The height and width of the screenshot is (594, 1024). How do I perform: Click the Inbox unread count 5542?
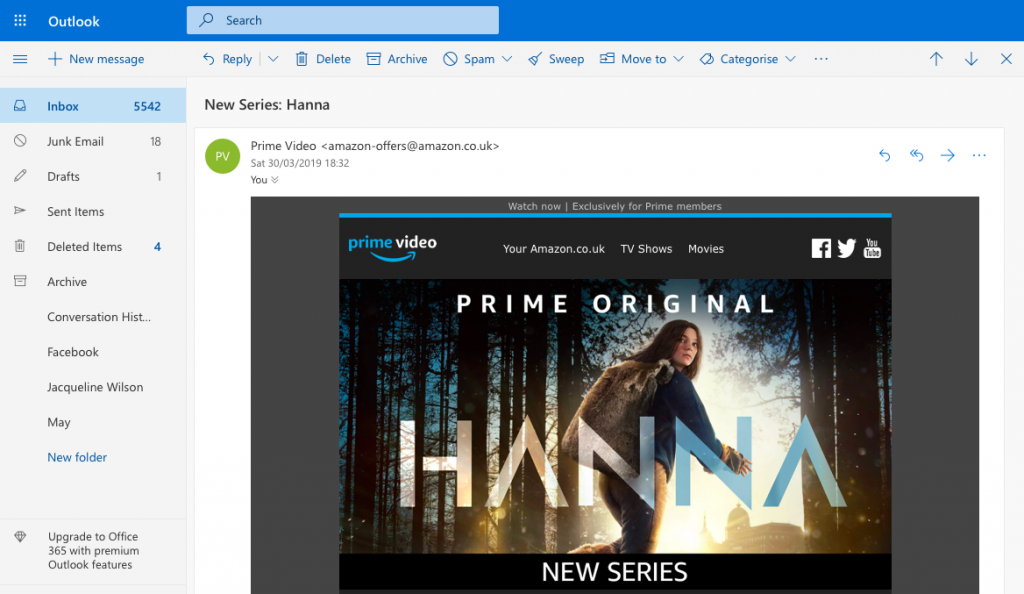tap(147, 106)
